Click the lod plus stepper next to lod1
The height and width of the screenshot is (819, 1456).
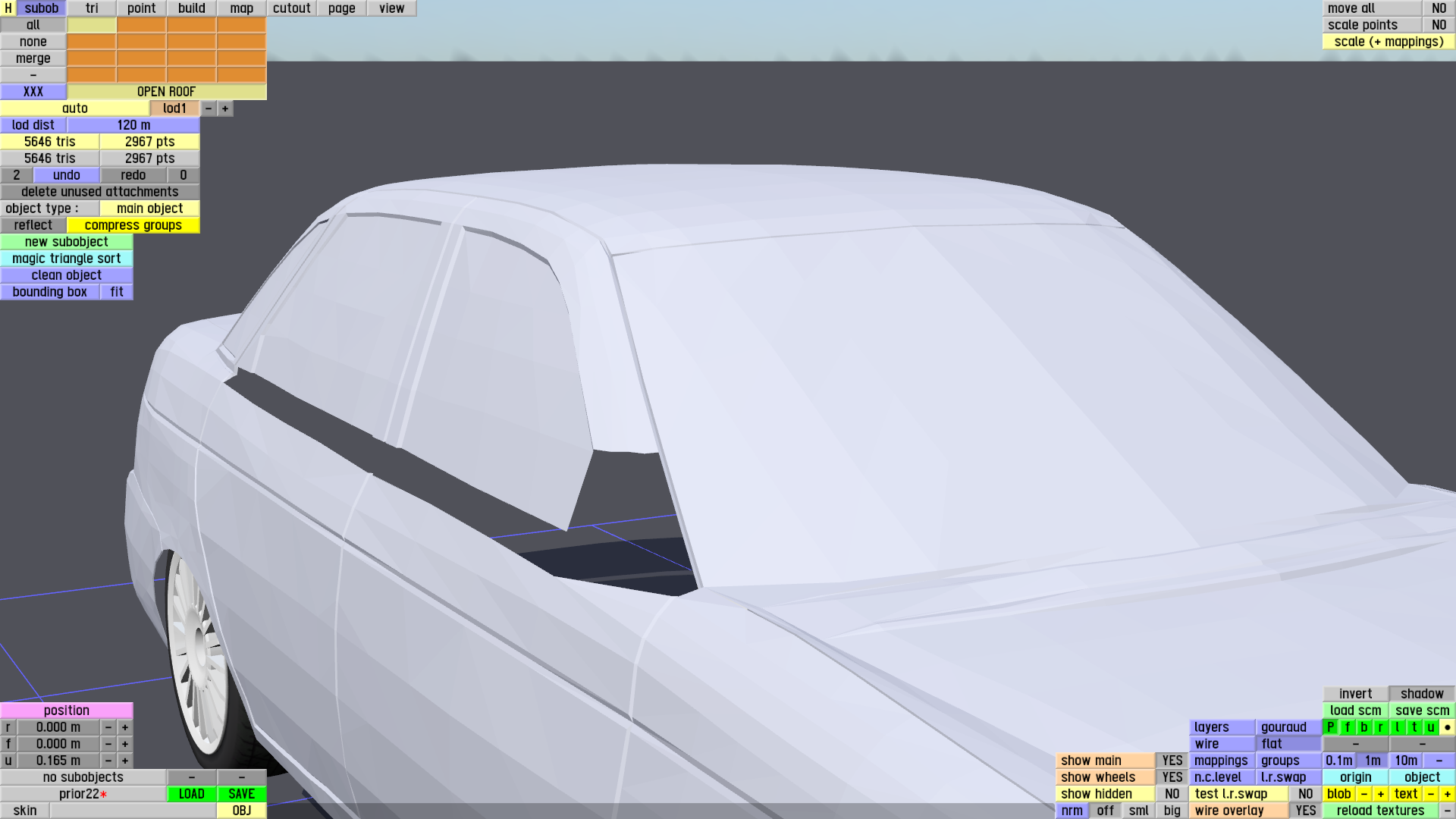click(225, 108)
